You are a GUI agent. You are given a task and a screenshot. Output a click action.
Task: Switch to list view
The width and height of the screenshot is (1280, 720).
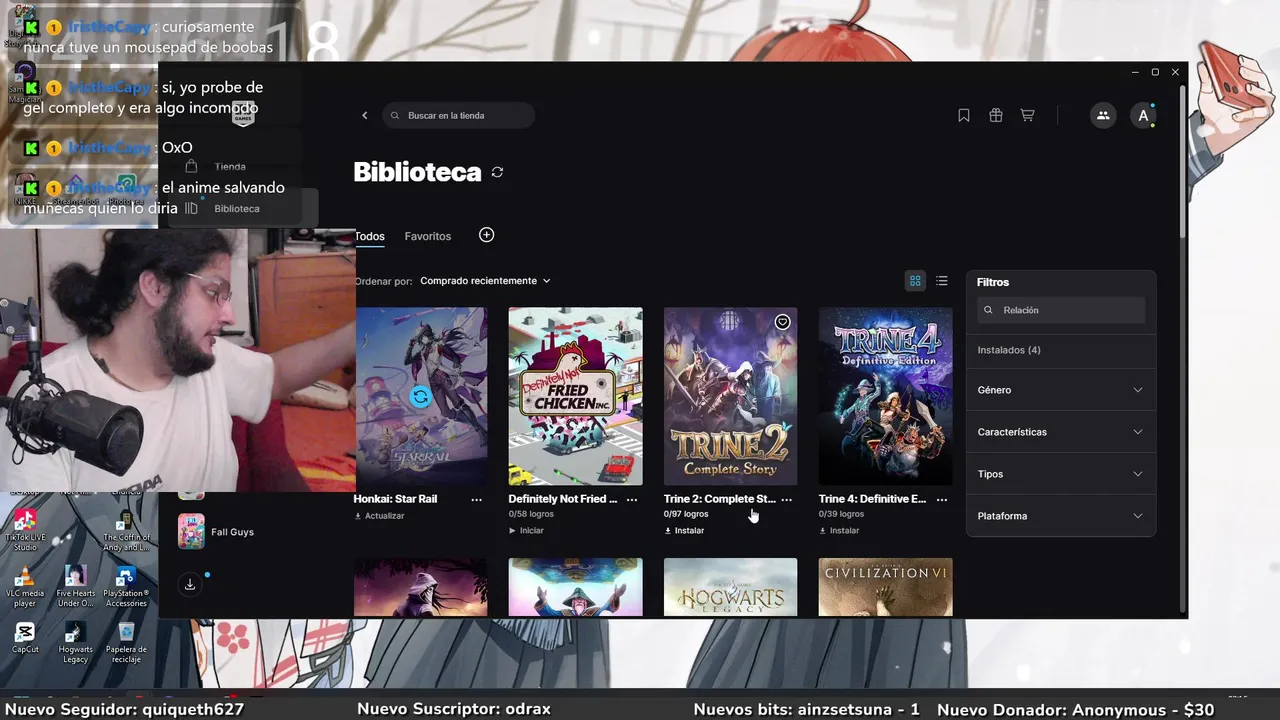(x=941, y=281)
